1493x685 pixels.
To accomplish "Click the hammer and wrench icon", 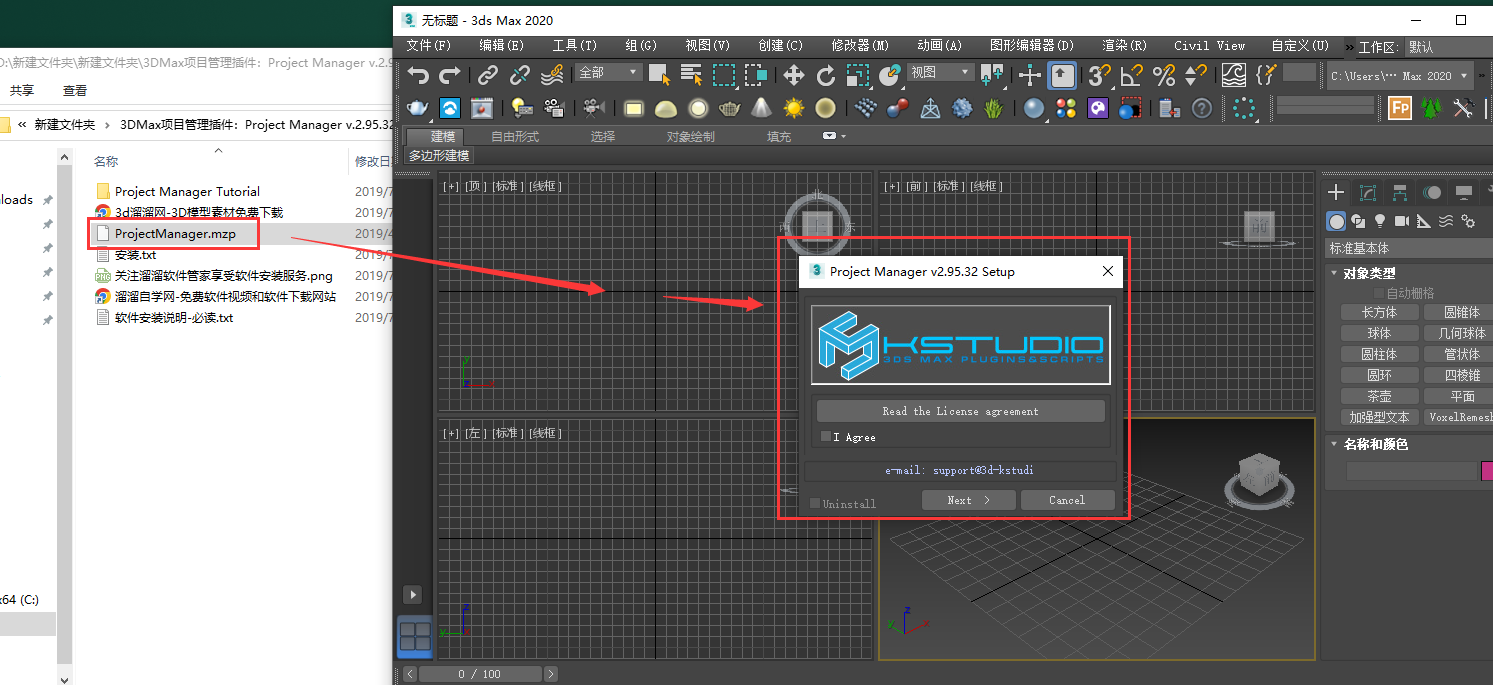I will pyautogui.click(x=1464, y=108).
